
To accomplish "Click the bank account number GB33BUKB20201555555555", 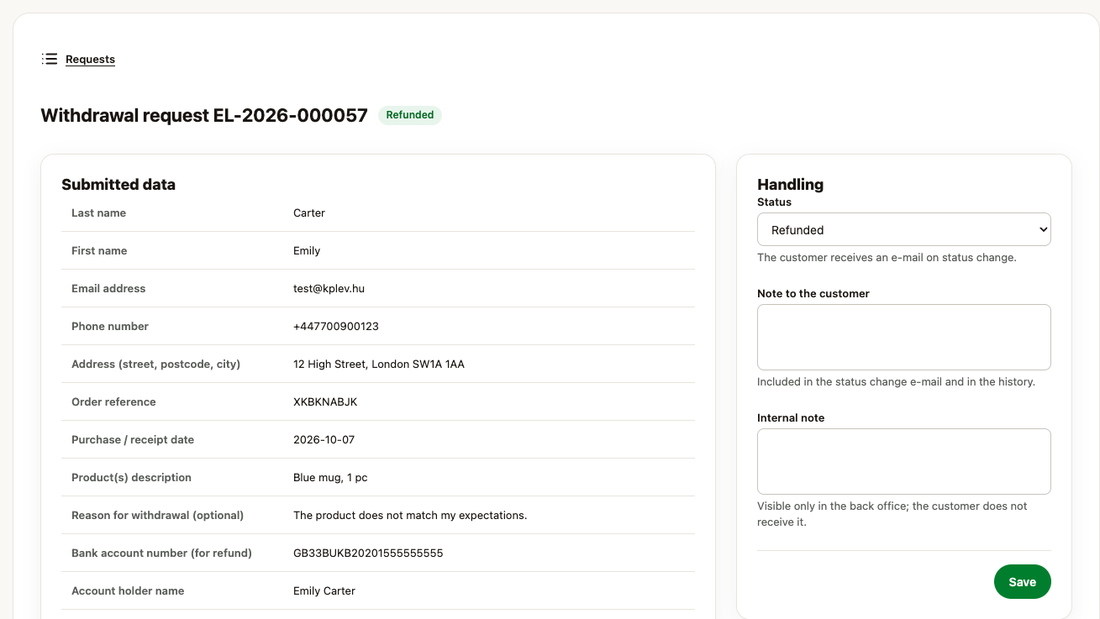I will point(368,553).
